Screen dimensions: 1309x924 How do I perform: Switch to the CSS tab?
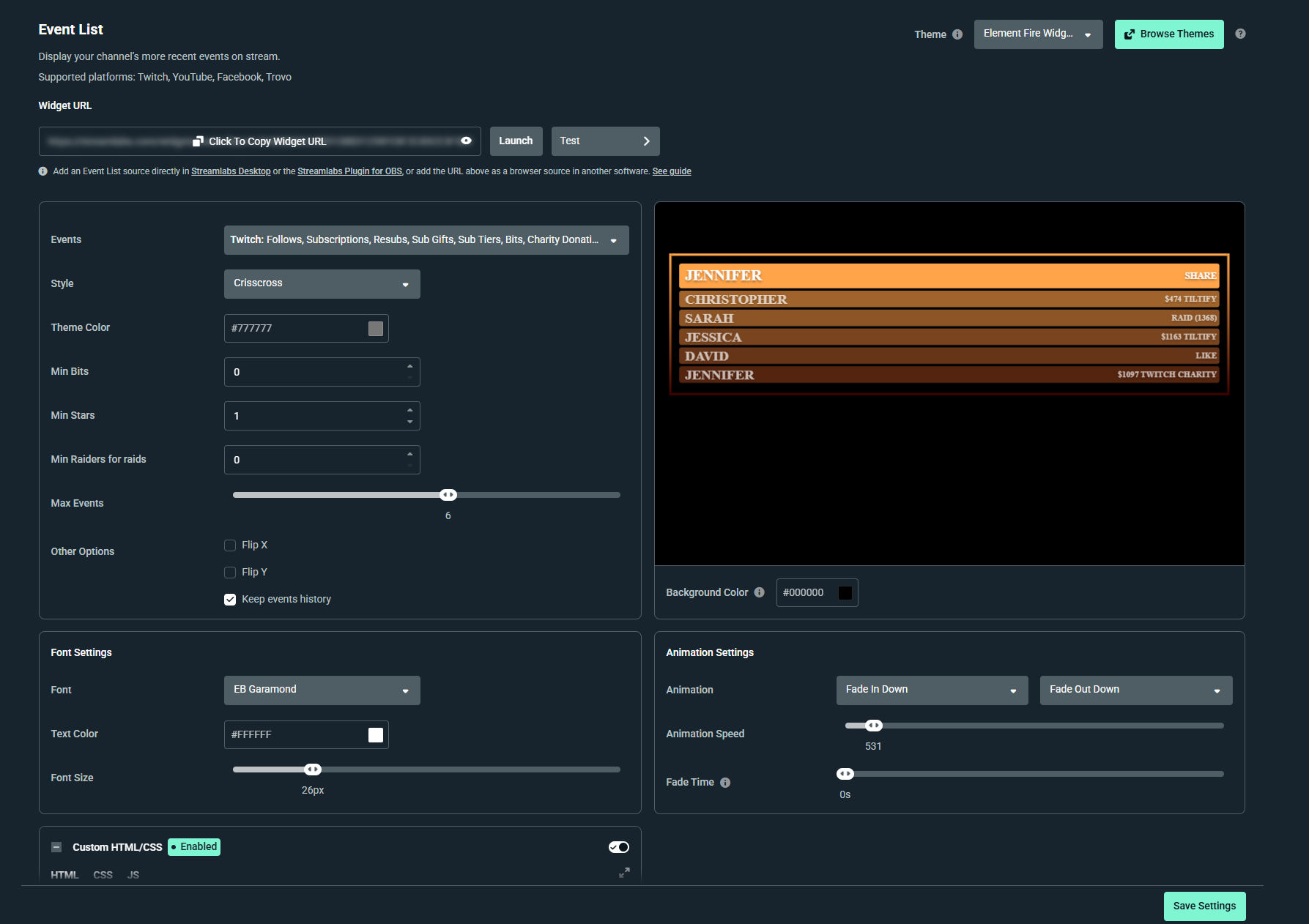(x=103, y=875)
